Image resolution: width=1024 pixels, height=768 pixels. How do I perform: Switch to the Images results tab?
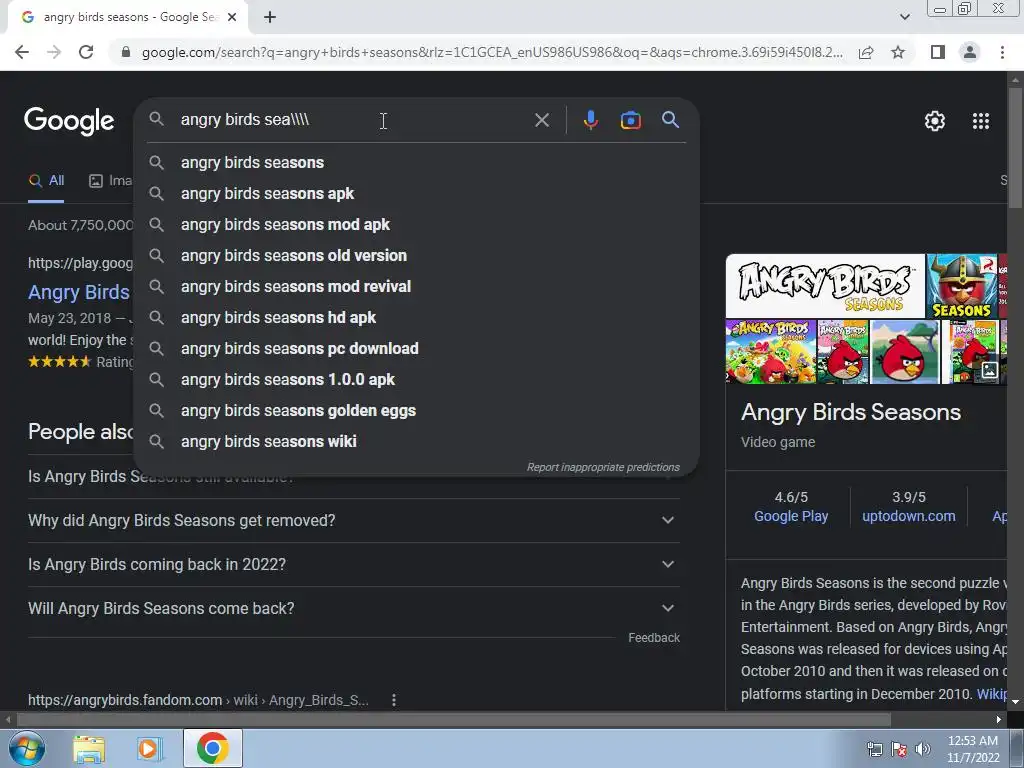point(110,181)
